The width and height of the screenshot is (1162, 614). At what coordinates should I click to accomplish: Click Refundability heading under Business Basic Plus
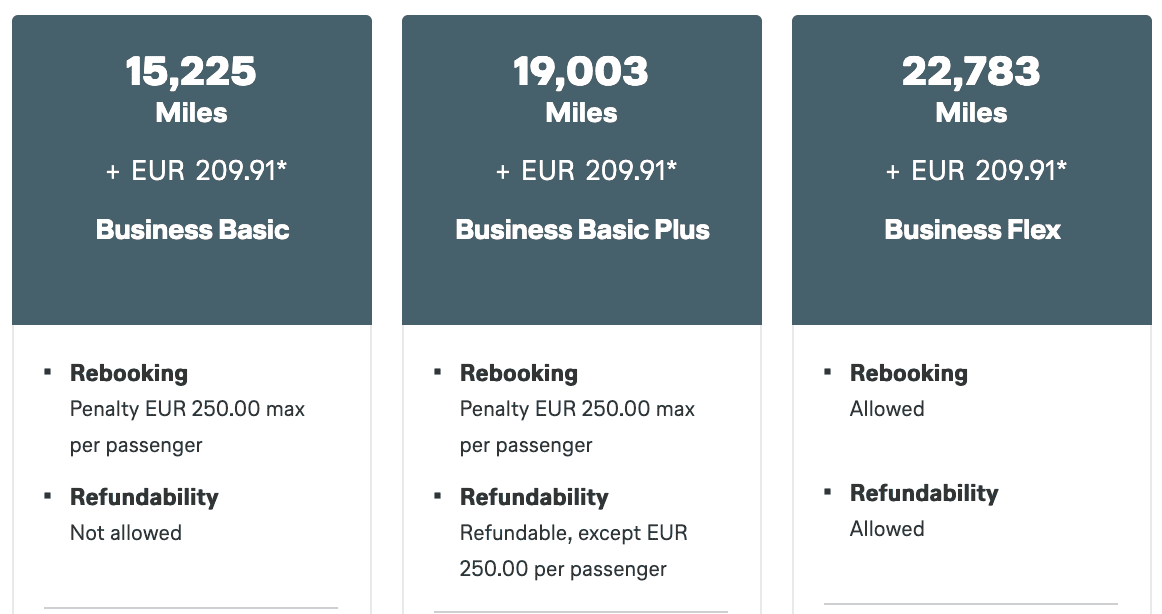pos(534,497)
